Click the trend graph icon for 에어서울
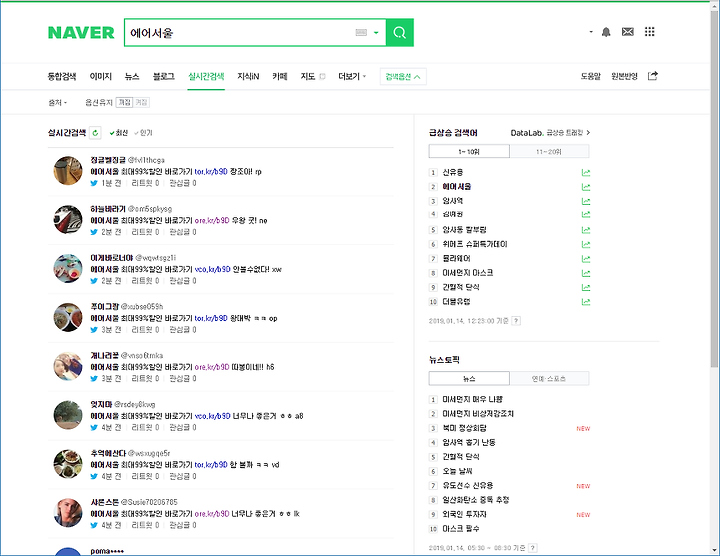The width and height of the screenshot is (720, 556). coord(585,187)
